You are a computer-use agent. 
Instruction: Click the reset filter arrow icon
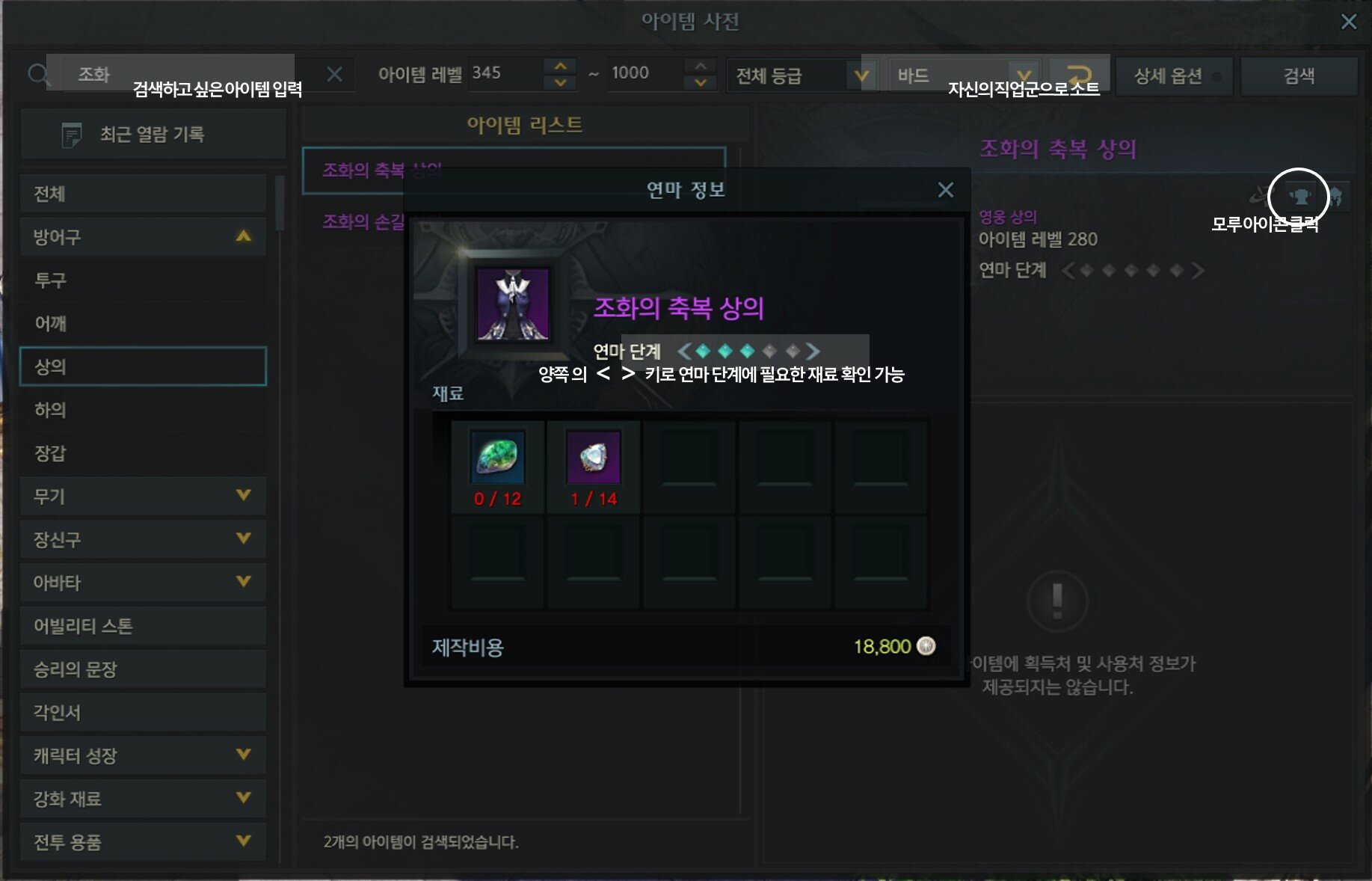tap(1079, 75)
